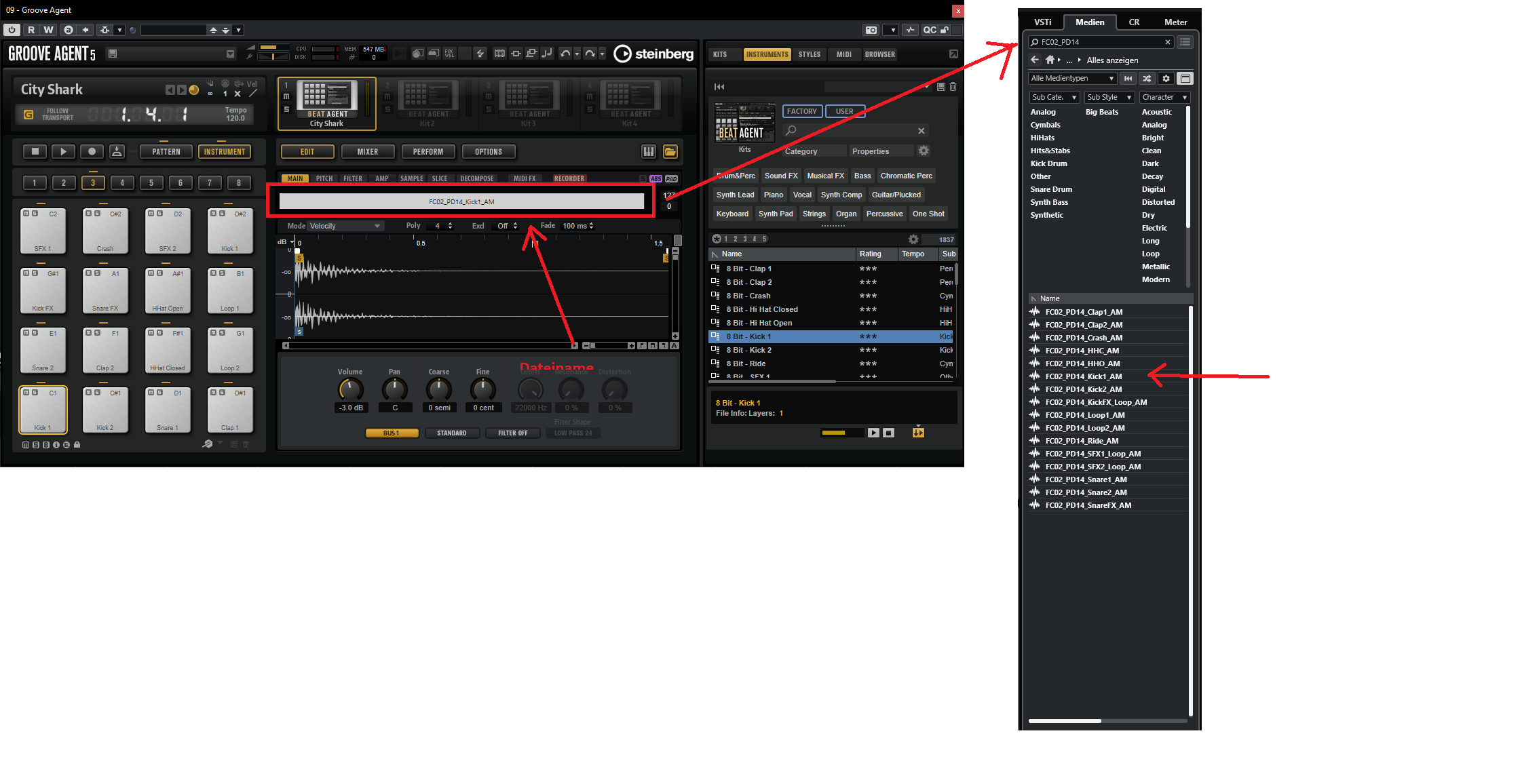Open the VSTi tab
The image size is (1520, 784).
click(x=1042, y=22)
